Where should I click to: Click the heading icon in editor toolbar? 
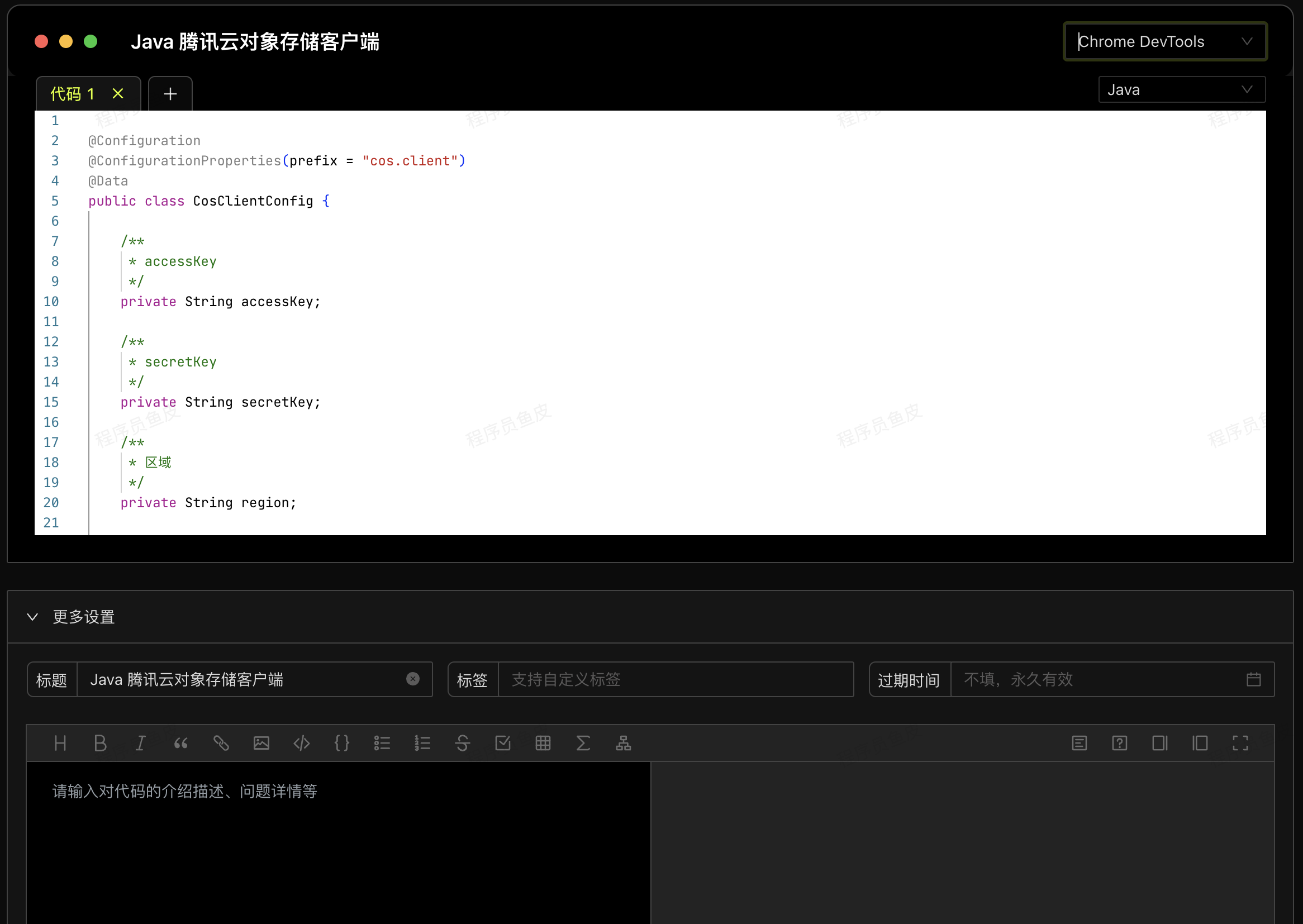60,743
